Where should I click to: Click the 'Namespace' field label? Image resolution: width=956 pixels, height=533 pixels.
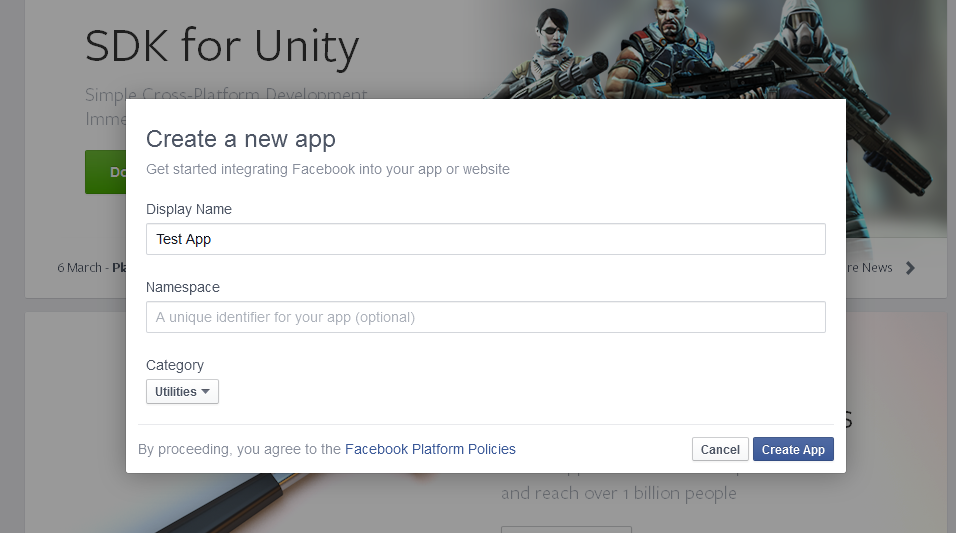click(183, 287)
